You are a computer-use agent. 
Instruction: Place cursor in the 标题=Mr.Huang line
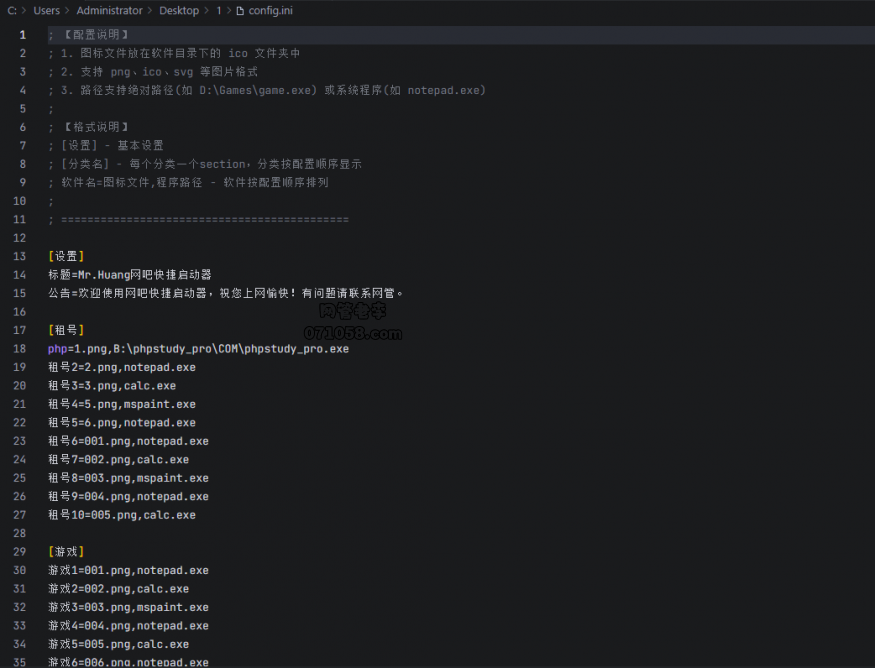click(129, 275)
